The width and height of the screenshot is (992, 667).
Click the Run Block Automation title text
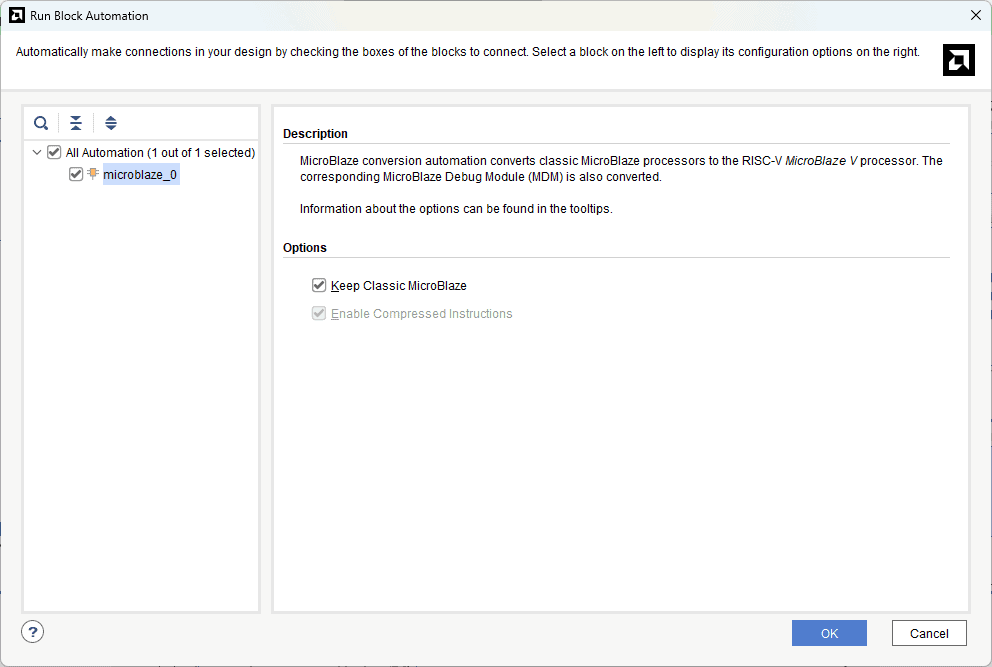pos(89,15)
